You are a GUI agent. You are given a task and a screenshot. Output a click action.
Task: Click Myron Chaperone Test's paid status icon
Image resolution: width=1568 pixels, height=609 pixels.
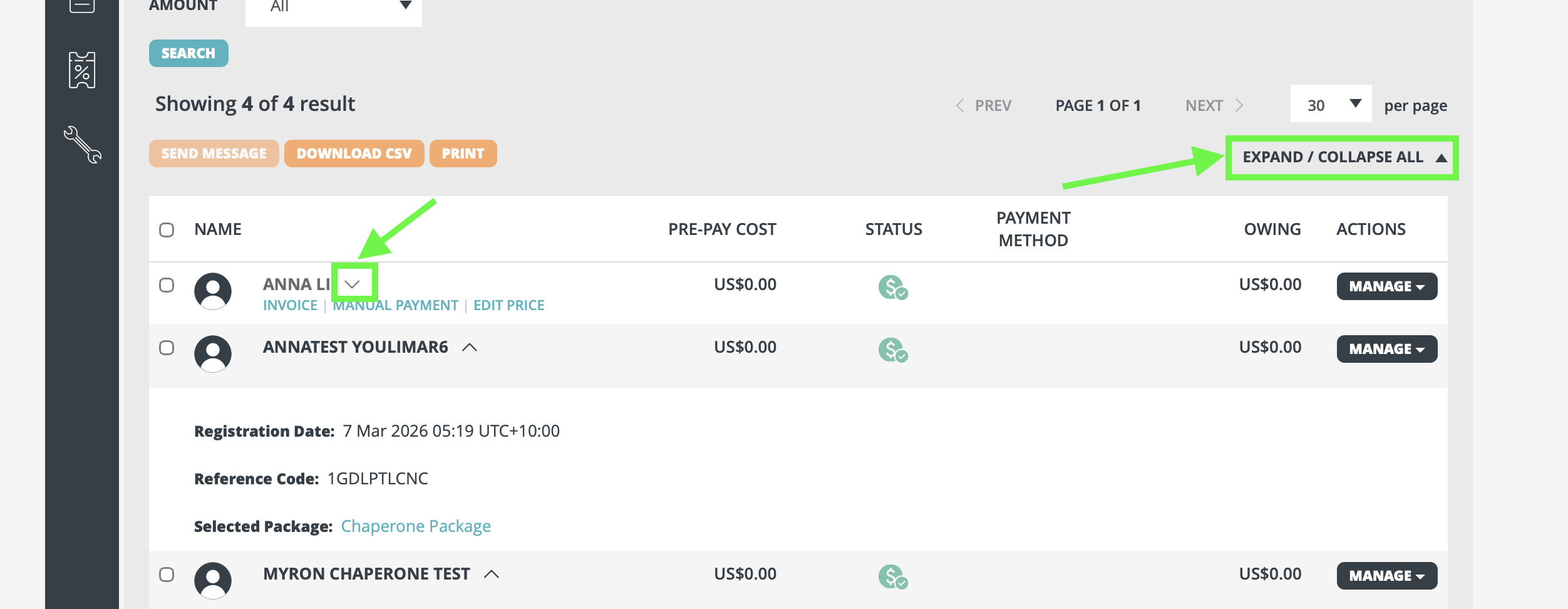(x=892, y=577)
